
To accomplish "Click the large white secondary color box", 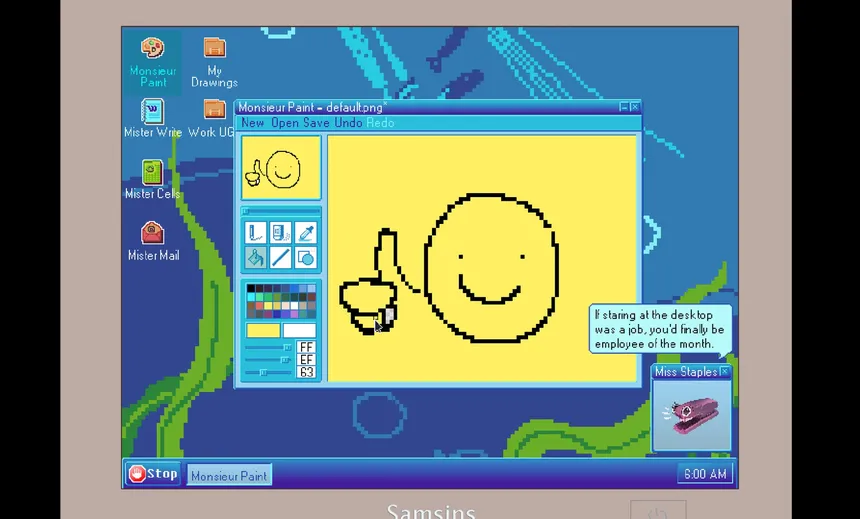I will click(x=299, y=330).
